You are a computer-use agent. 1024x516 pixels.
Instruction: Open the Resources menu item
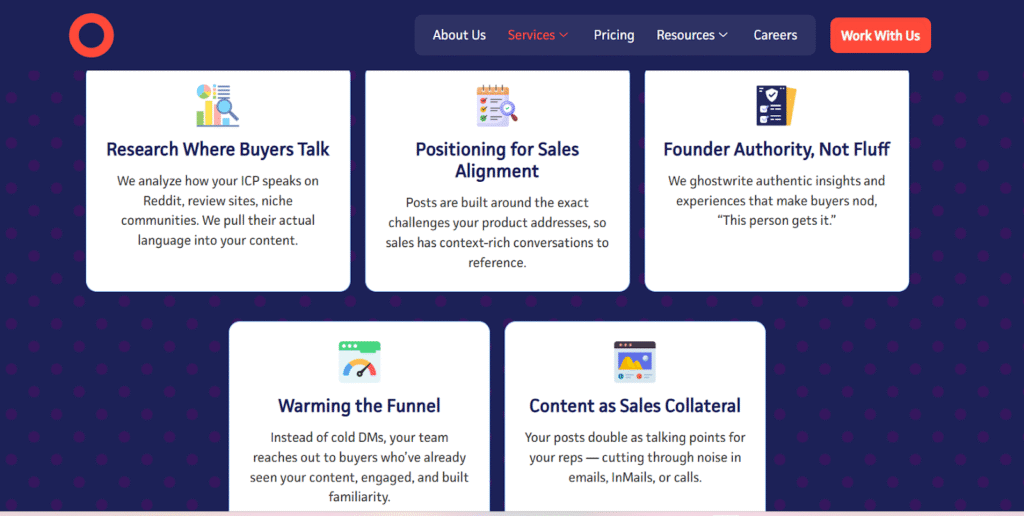[685, 35]
